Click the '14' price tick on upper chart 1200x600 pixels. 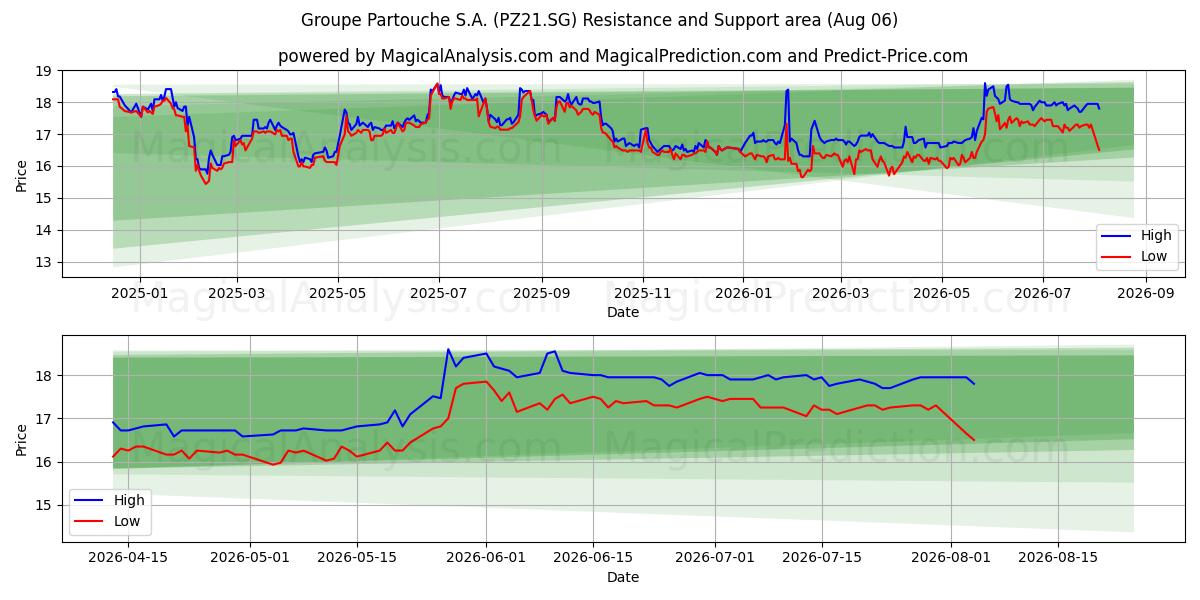click(x=44, y=230)
